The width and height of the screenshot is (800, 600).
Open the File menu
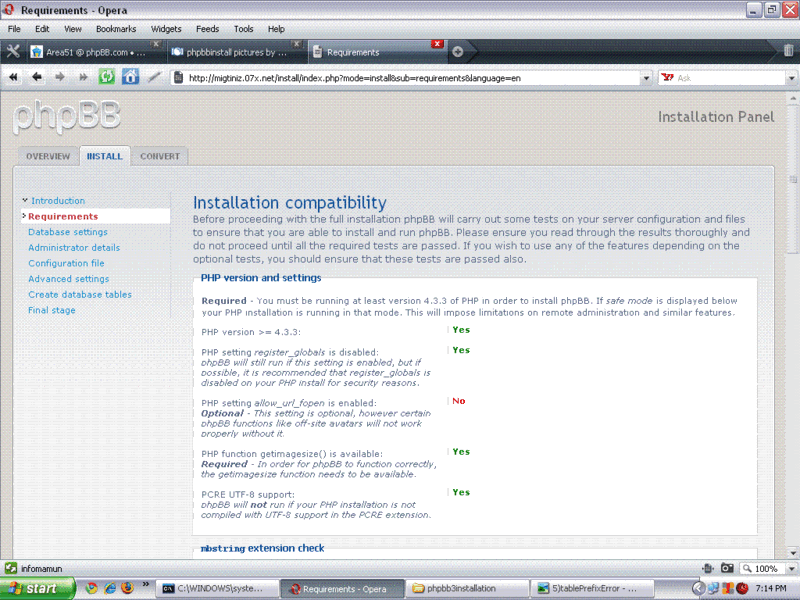14,29
